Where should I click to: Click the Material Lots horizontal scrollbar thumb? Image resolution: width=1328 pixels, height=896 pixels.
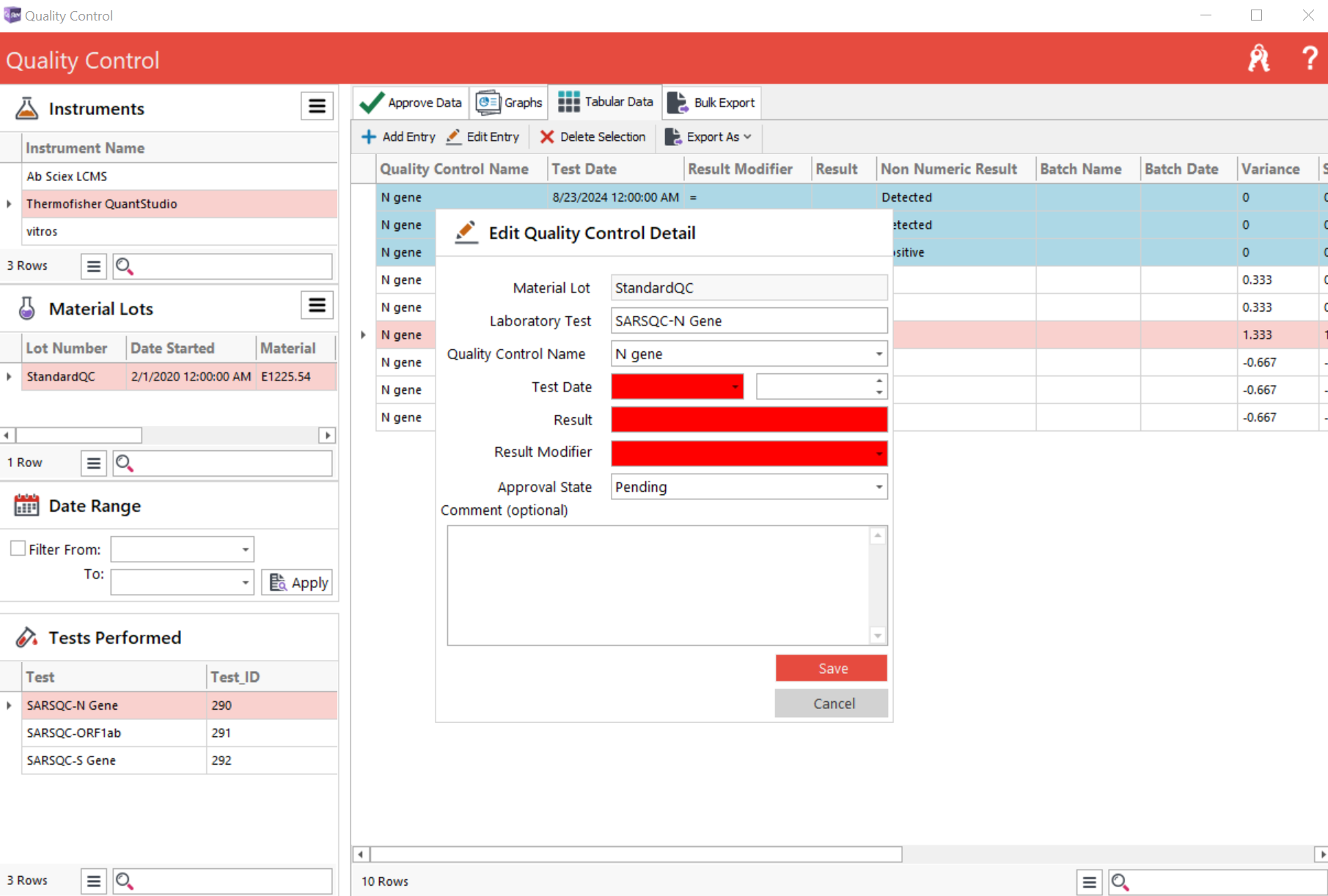pyautogui.click(x=78, y=436)
